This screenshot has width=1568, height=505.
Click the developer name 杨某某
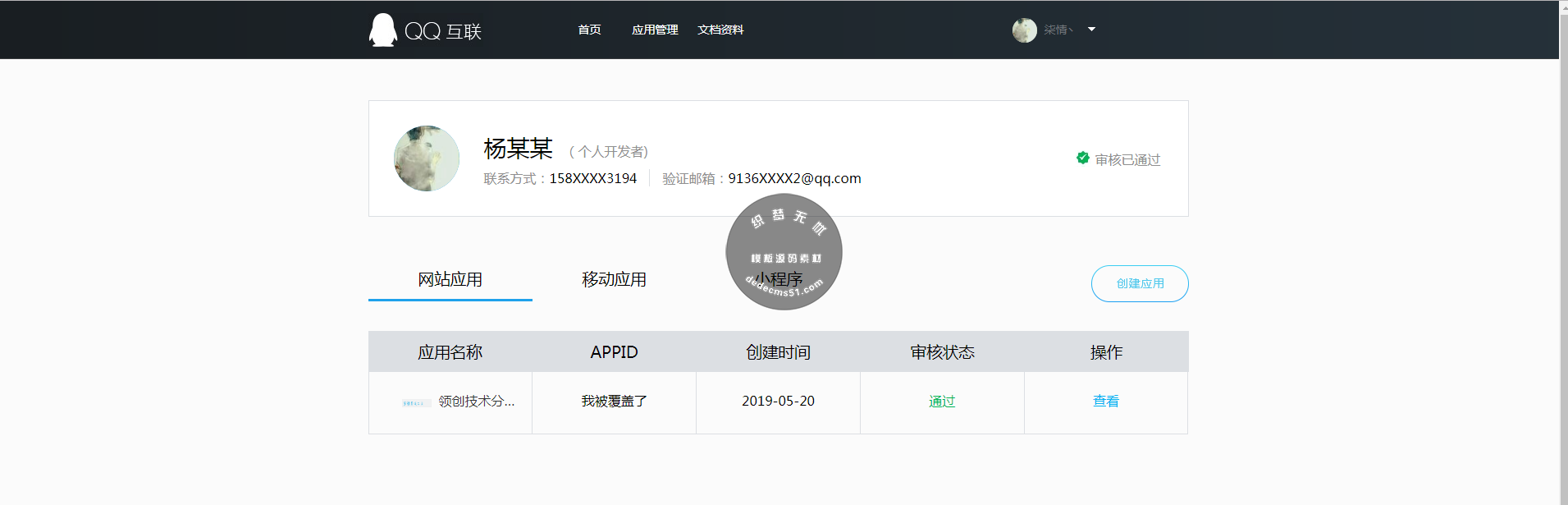(x=519, y=149)
